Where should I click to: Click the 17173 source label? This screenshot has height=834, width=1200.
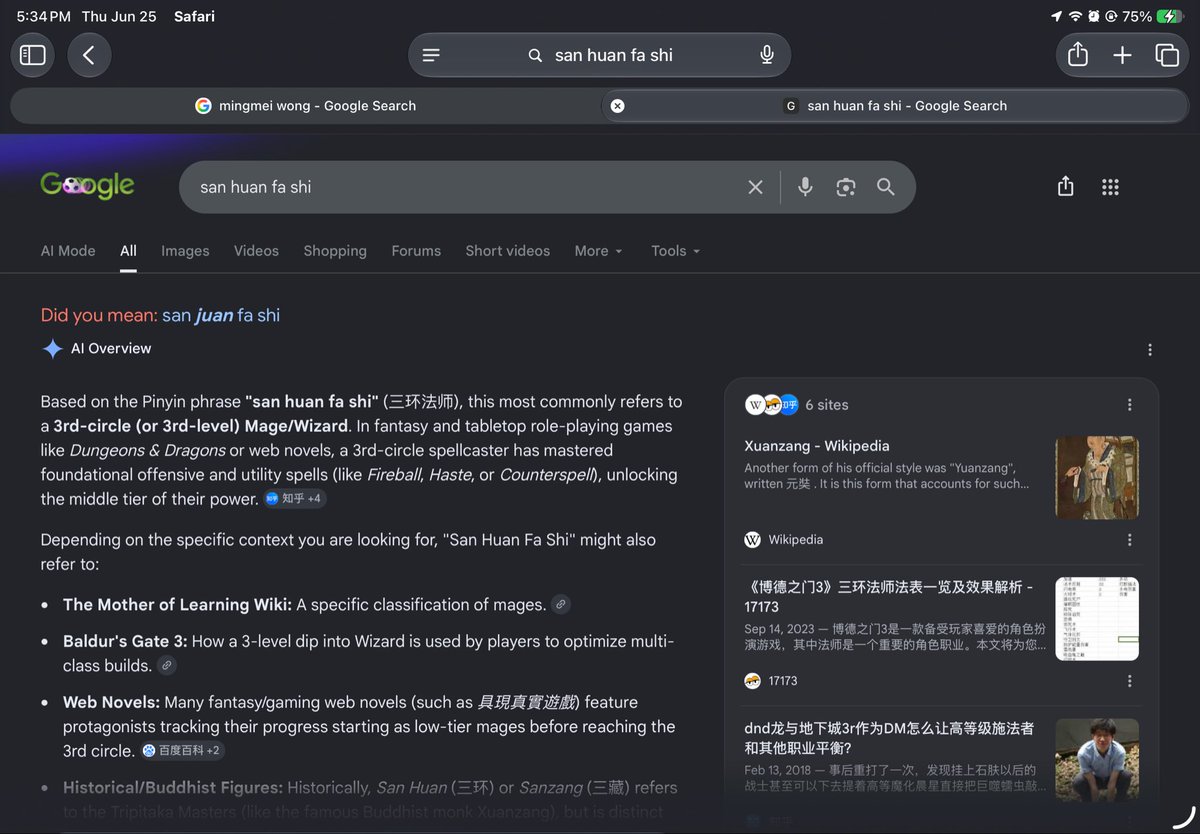[783, 681]
